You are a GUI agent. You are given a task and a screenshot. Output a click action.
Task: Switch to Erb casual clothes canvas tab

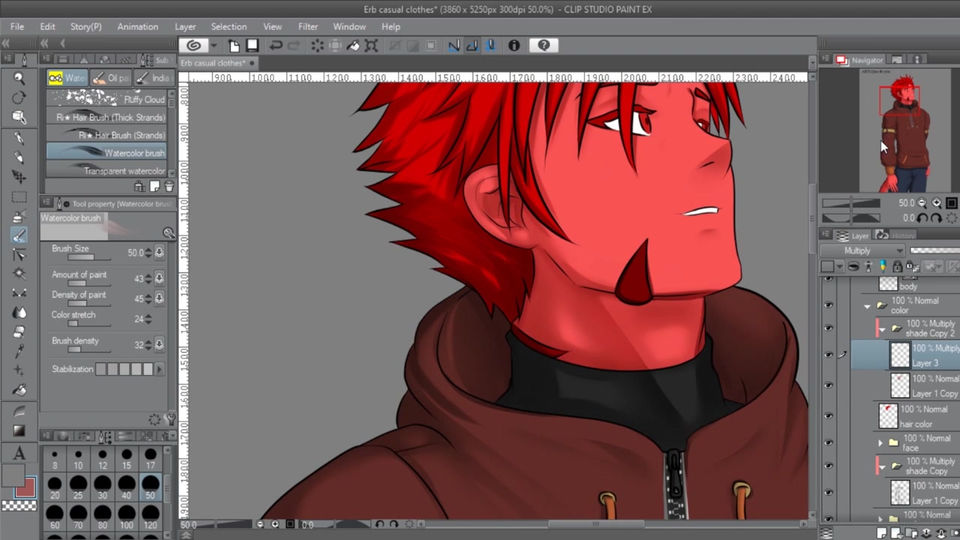(218, 62)
